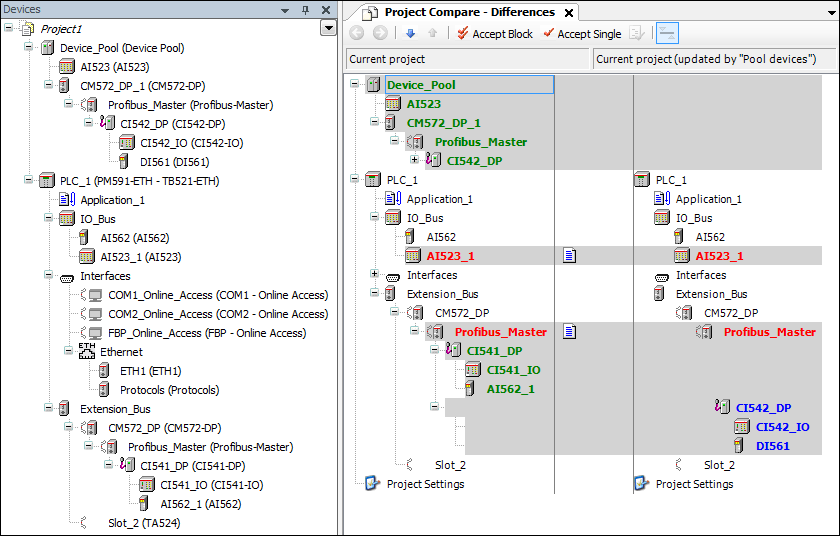
Task: Expand the CI542_DP node in compare view
Action: [414, 160]
